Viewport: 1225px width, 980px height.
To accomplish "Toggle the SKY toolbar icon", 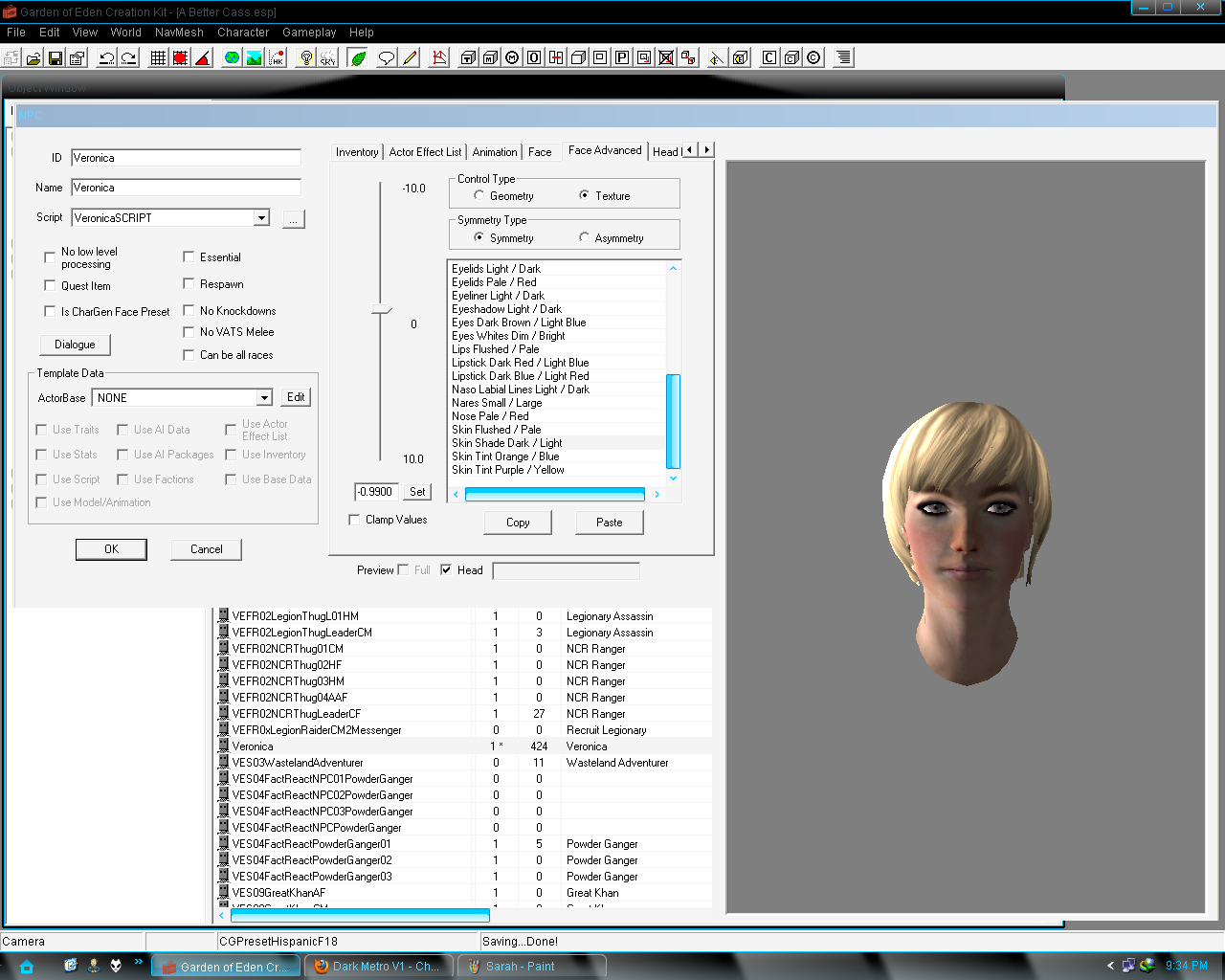I will click(327, 58).
